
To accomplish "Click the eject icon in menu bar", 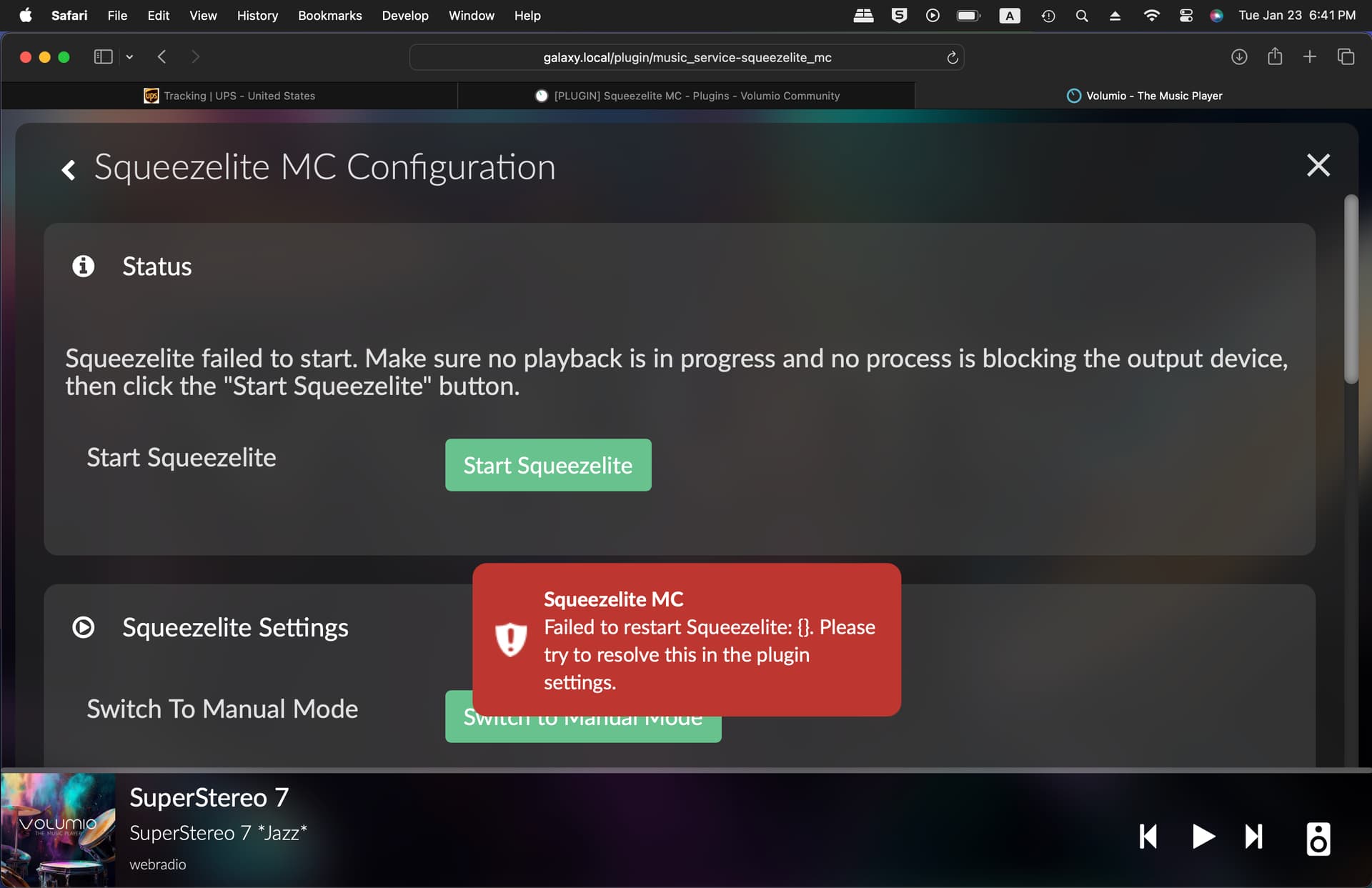I will point(1115,15).
